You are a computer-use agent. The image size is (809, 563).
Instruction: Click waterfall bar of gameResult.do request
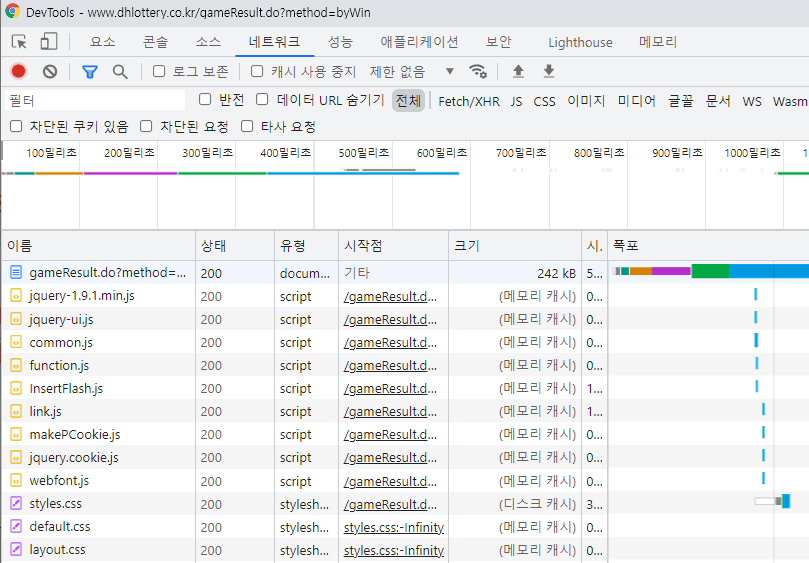tap(710, 271)
